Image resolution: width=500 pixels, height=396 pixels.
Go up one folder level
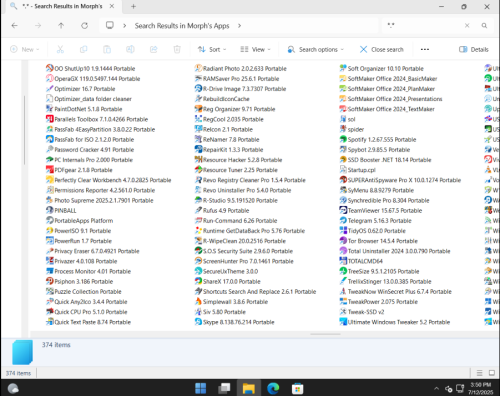point(61,26)
